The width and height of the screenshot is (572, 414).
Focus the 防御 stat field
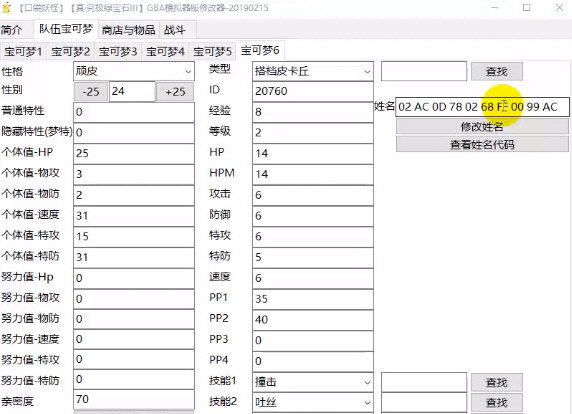click(313, 216)
